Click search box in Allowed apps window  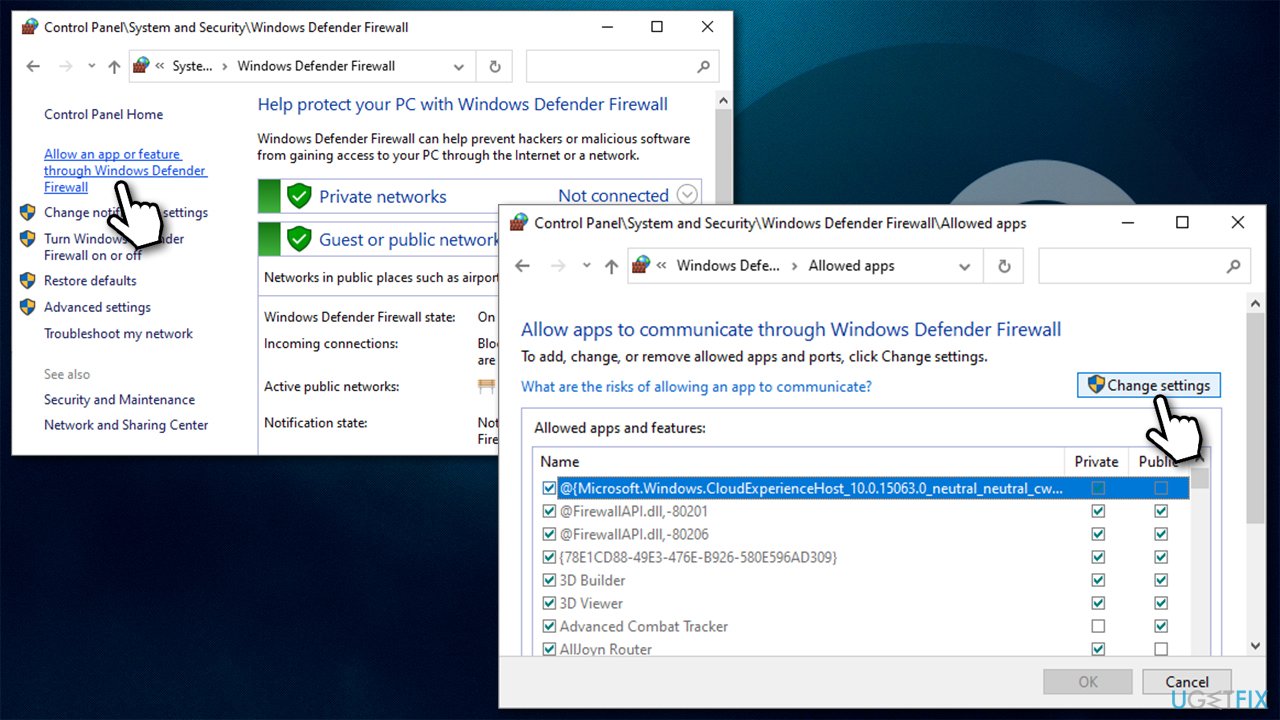tap(1144, 267)
